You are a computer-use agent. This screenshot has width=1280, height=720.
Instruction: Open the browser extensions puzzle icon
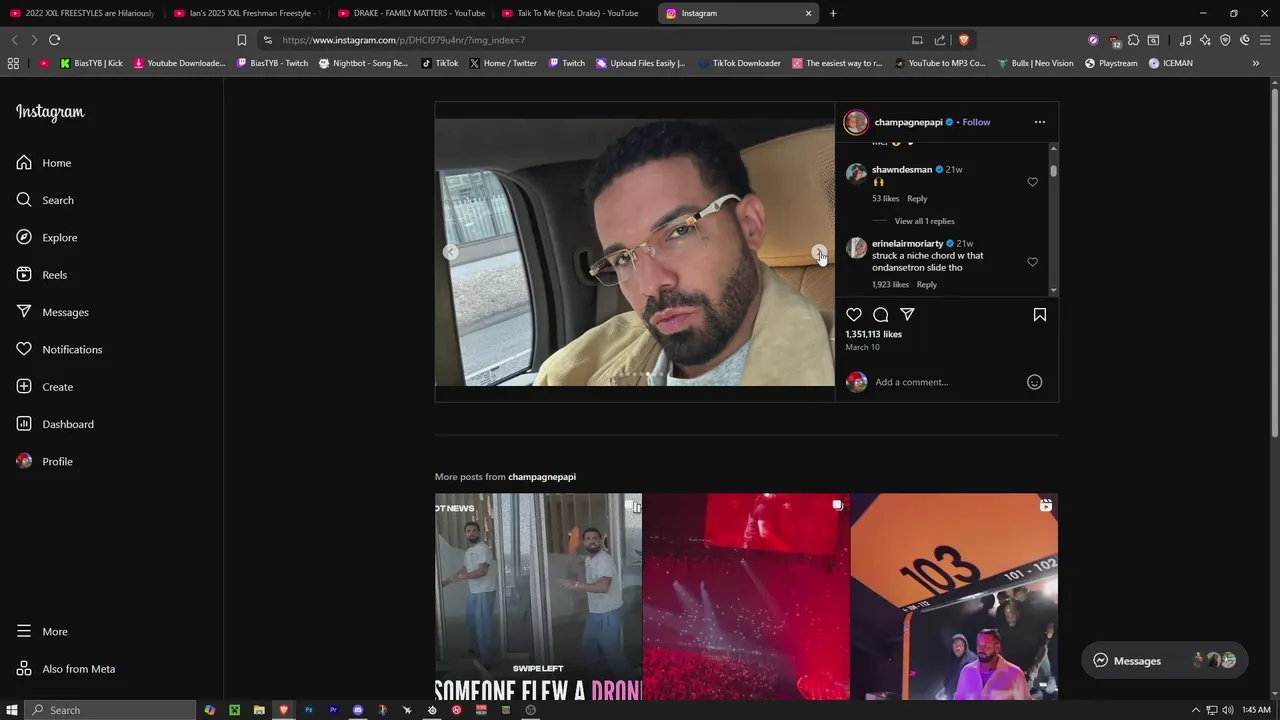(x=1133, y=40)
